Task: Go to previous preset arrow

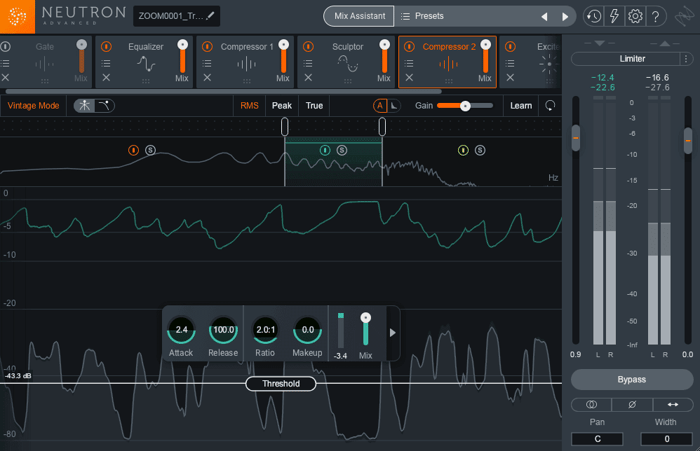Action: (x=544, y=17)
